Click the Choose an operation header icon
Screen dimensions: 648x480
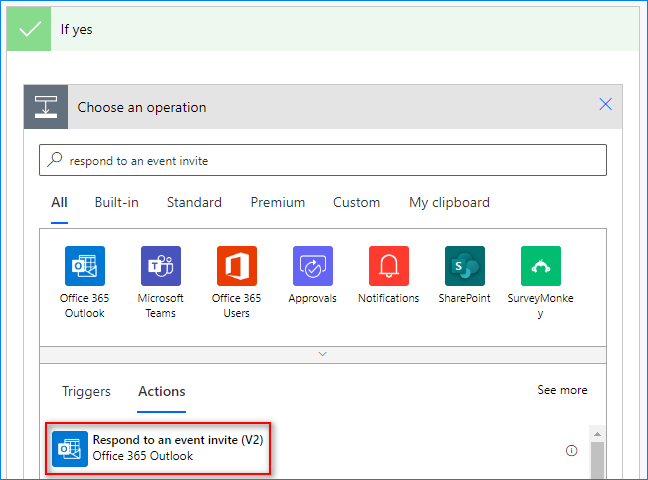pos(46,107)
